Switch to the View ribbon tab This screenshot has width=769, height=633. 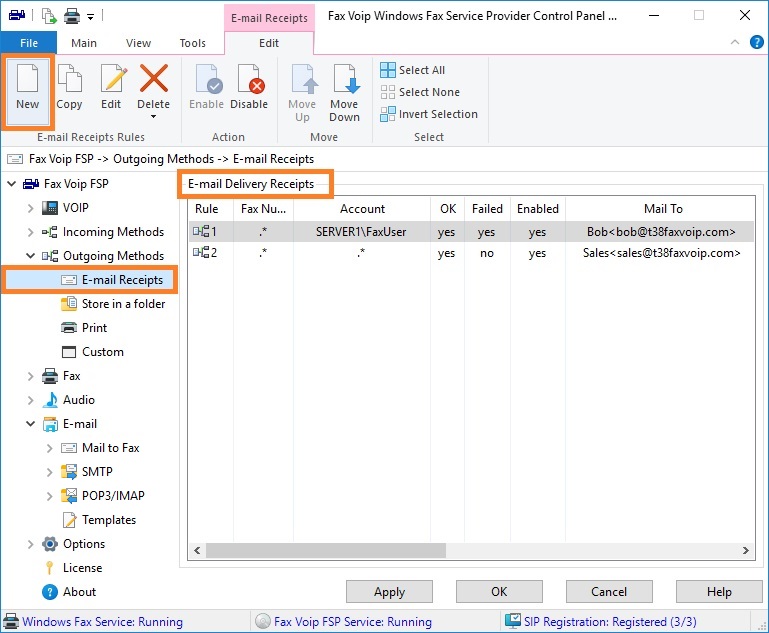click(138, 43)
